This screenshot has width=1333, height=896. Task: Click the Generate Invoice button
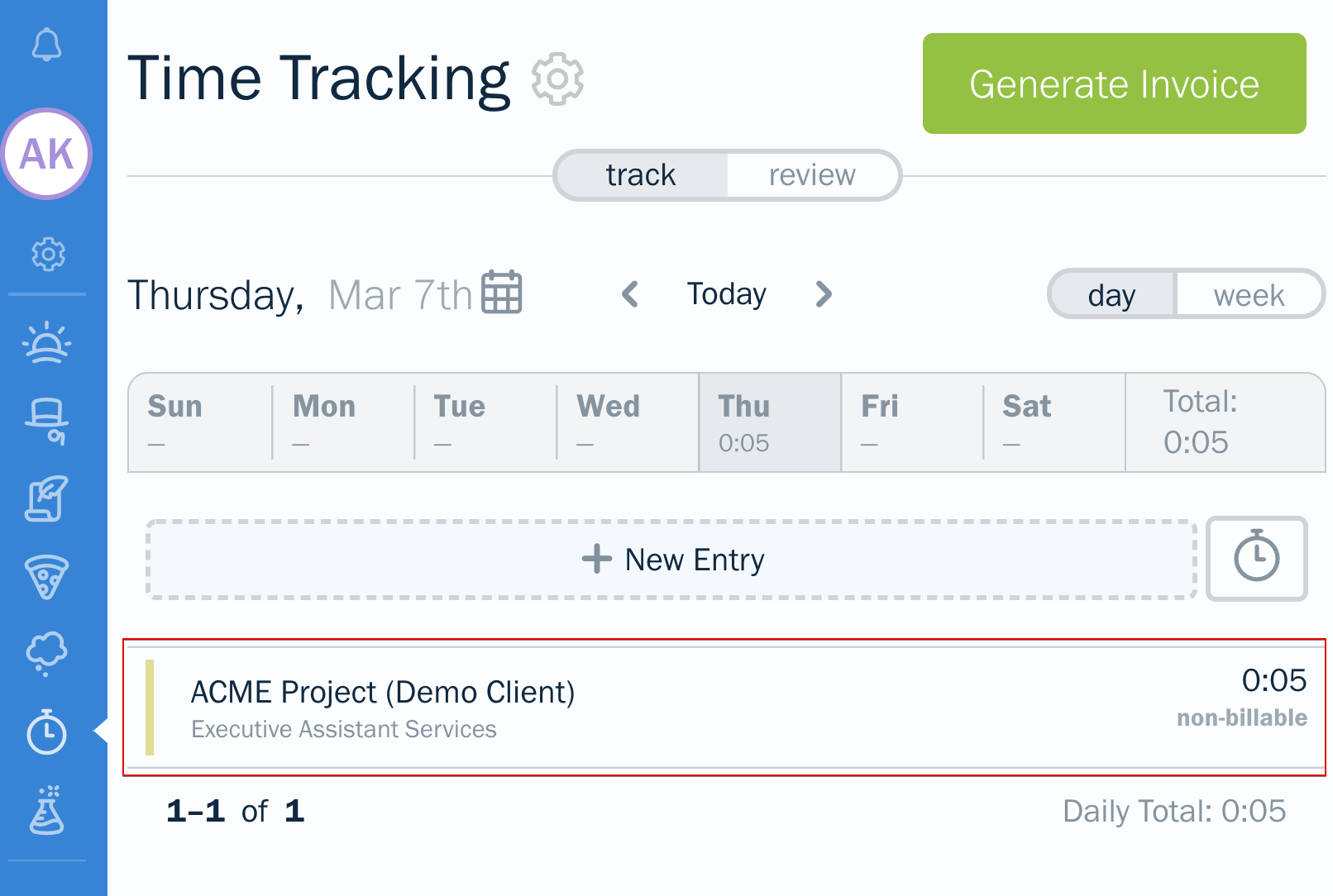[1114, 83]
